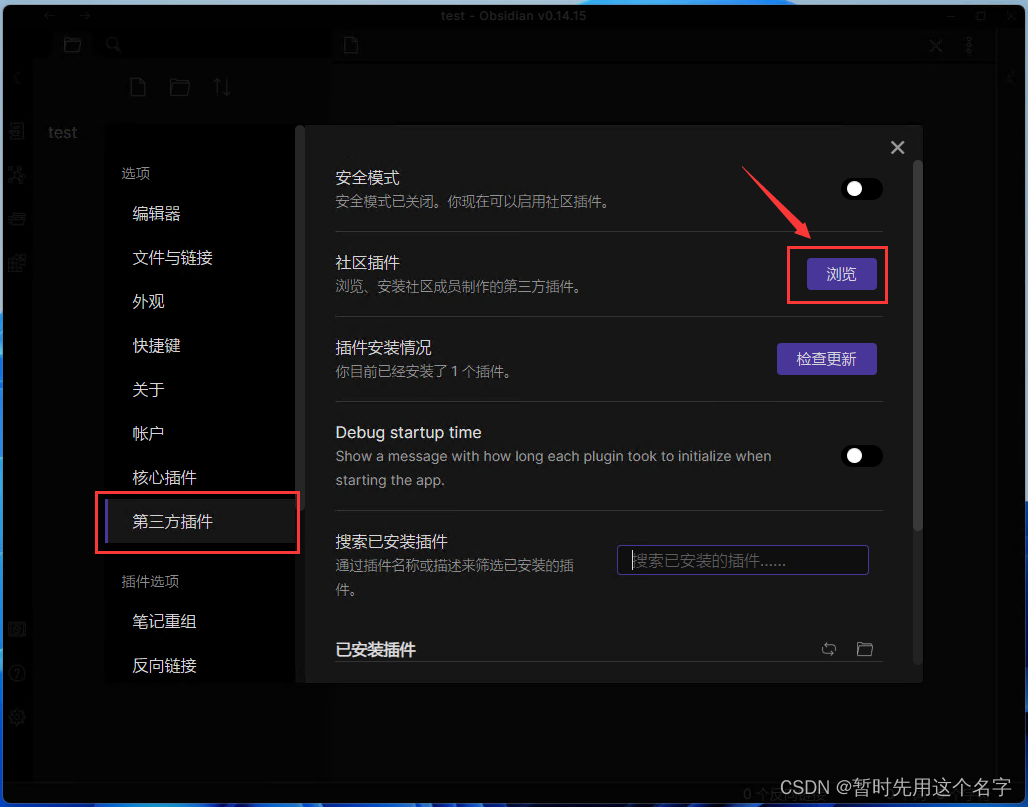
Task: Click the more options dots in pane header
Action: 969,45
